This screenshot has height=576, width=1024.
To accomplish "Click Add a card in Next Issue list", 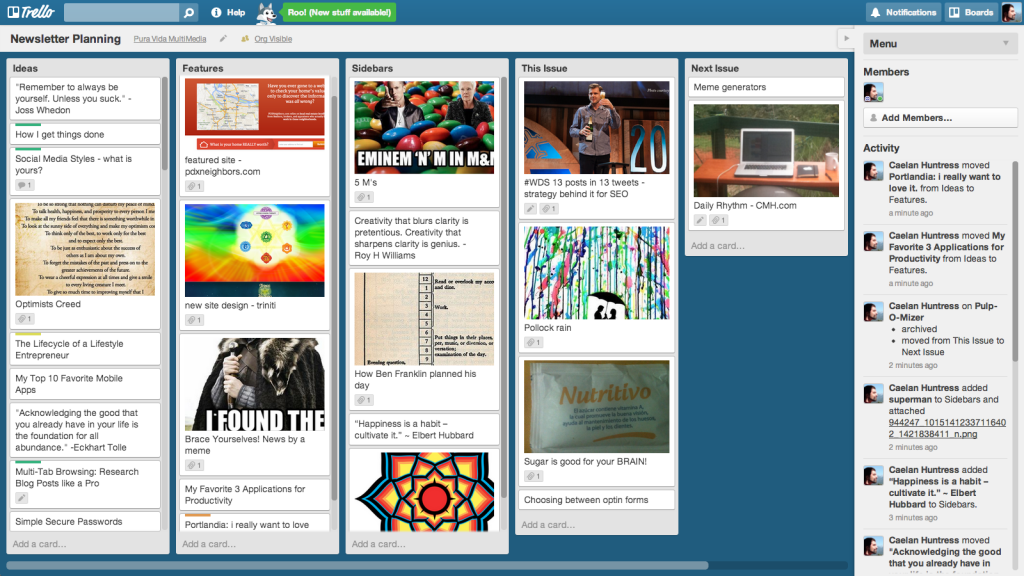I will [x=718, y=246].
